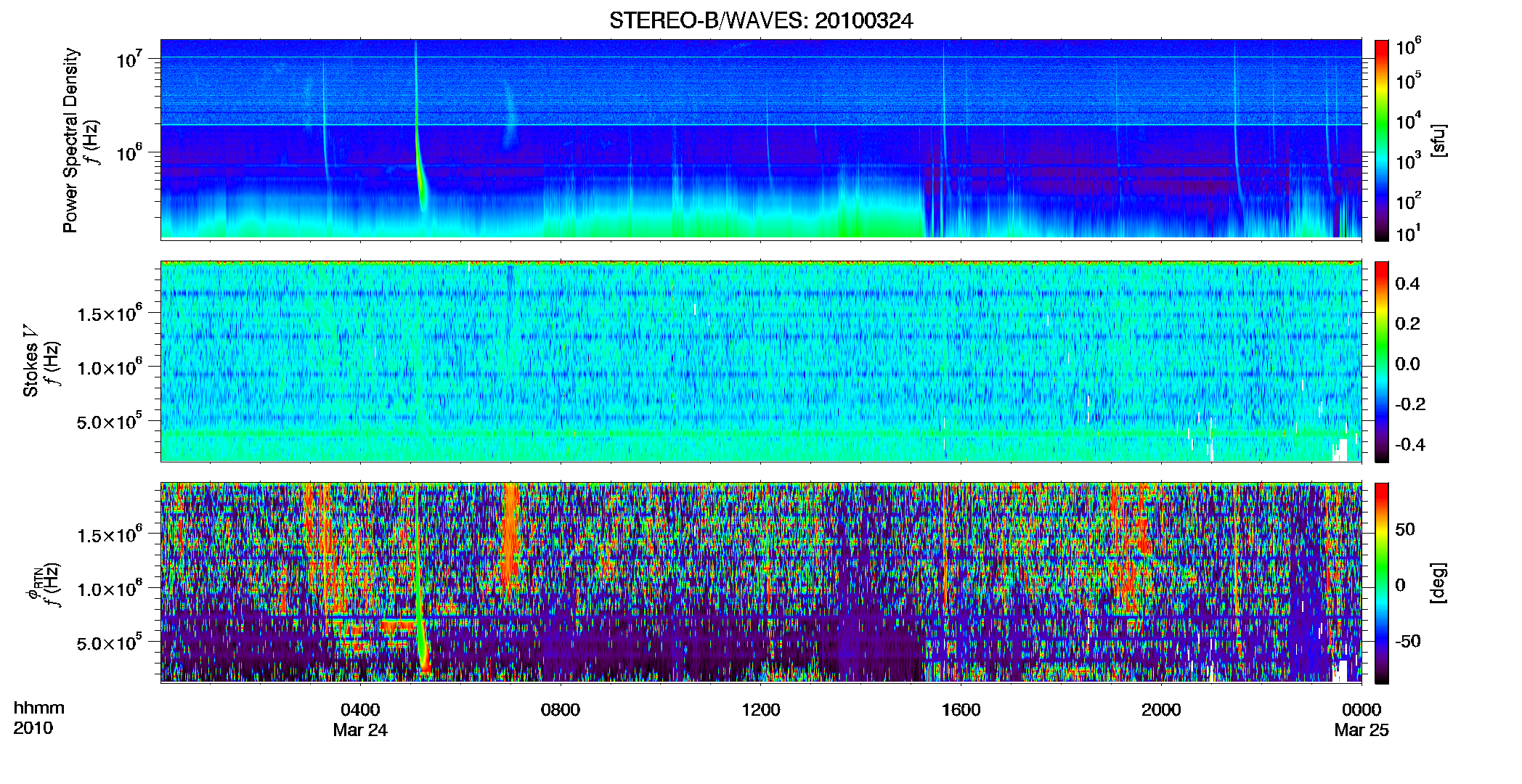This screenshot has height=784, width=1522.
Task: Click the top panel power spectral colorbar
Action: (1382, 140)
